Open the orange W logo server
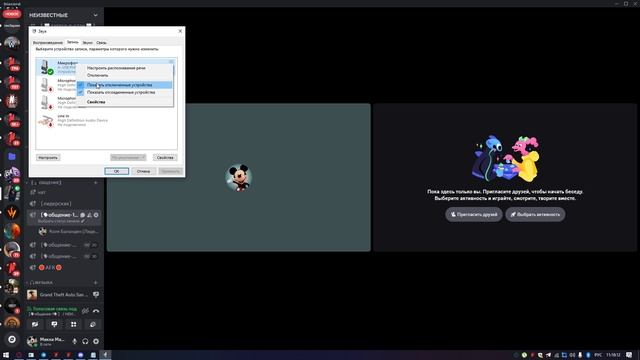The width and height of the screenshot is (640, 360). (x=12, y=213)
